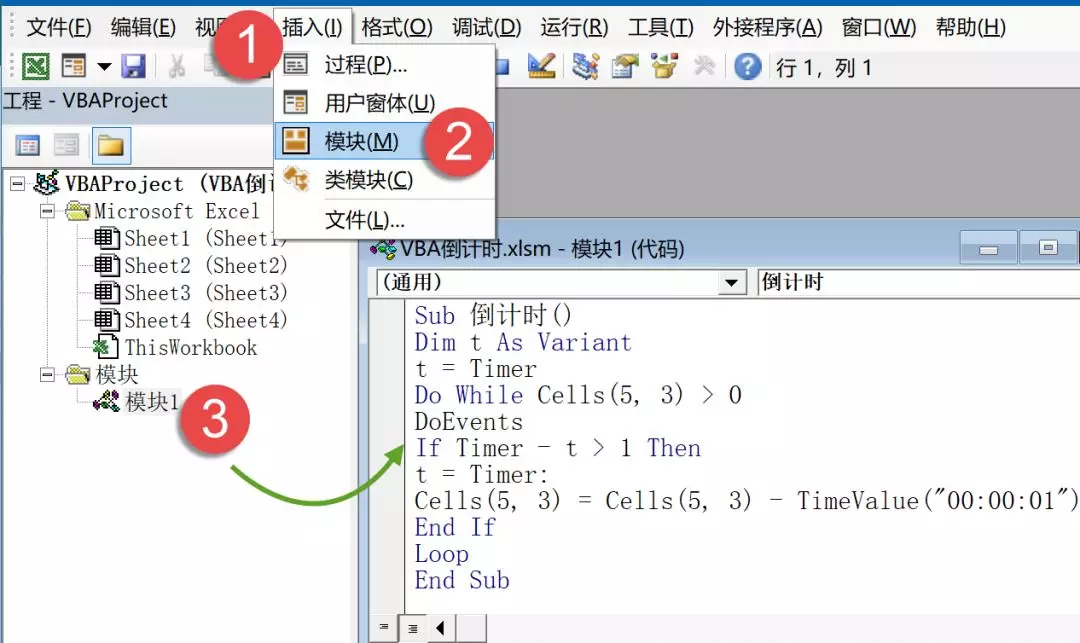Select ThisWorkbook in the project tree
Viewport: 1080px width, 643px height.
click(x=190, y=348)
